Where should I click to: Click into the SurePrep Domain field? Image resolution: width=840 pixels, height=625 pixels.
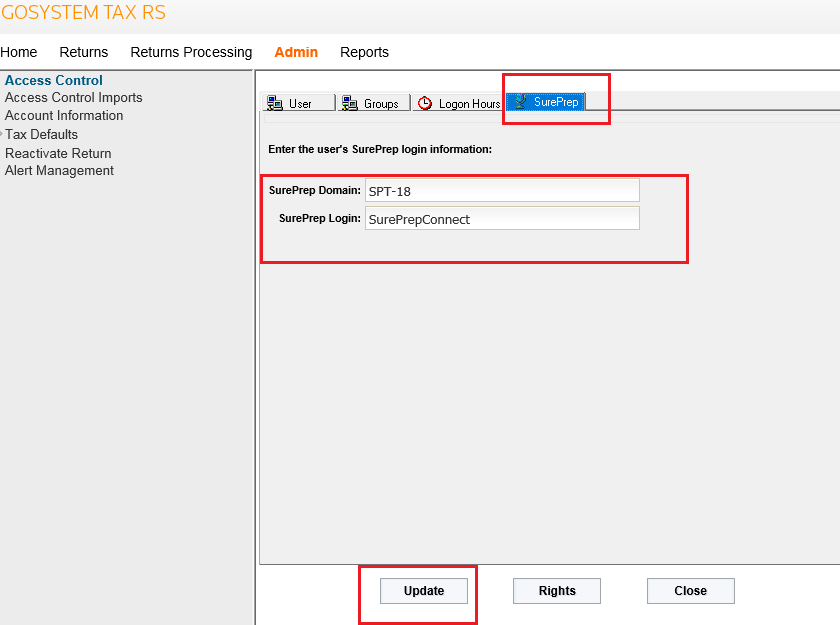coord(501,190)
